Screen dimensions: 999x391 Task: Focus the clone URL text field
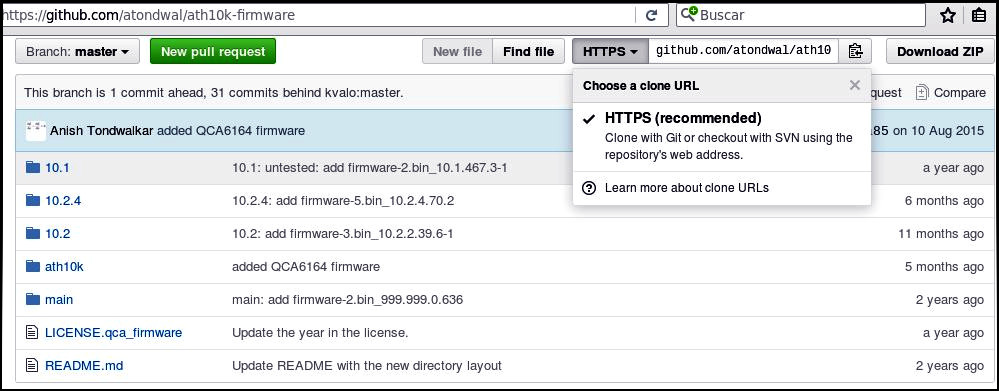pos(744,52)
